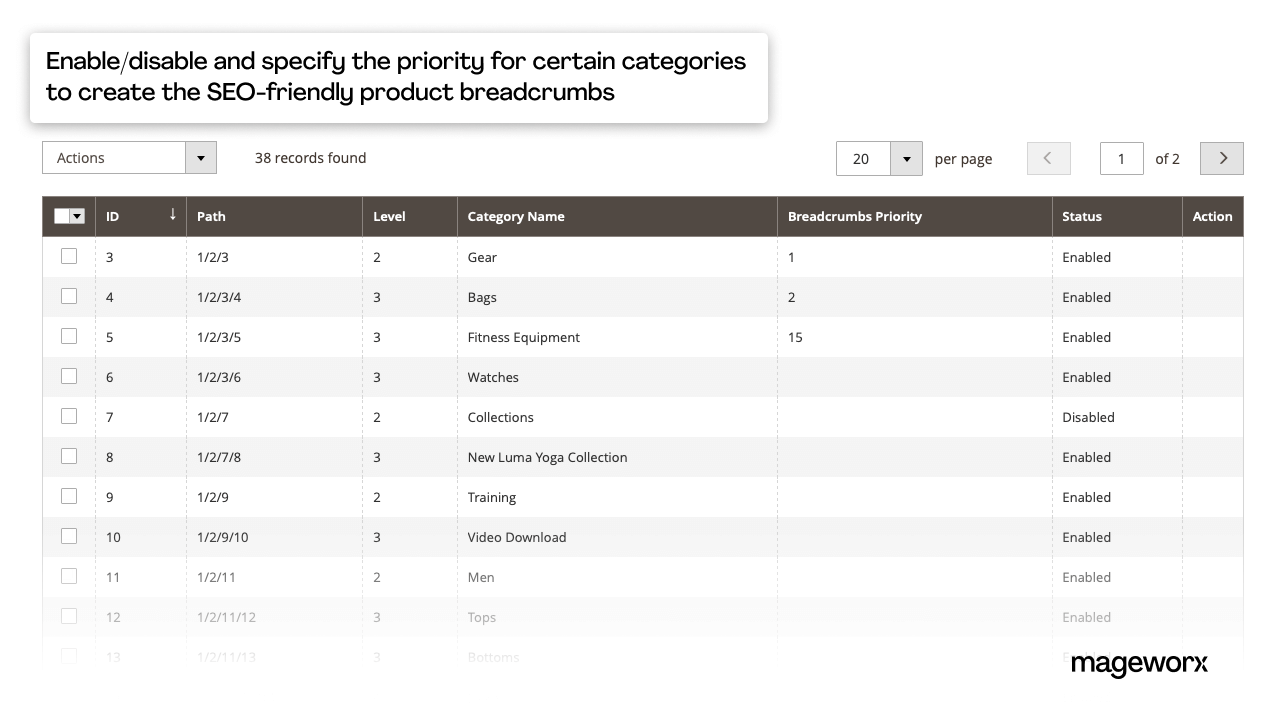Select all rows with the header checkbox
The width and height of the screenshot is (1288, 728).
point(61,215)
